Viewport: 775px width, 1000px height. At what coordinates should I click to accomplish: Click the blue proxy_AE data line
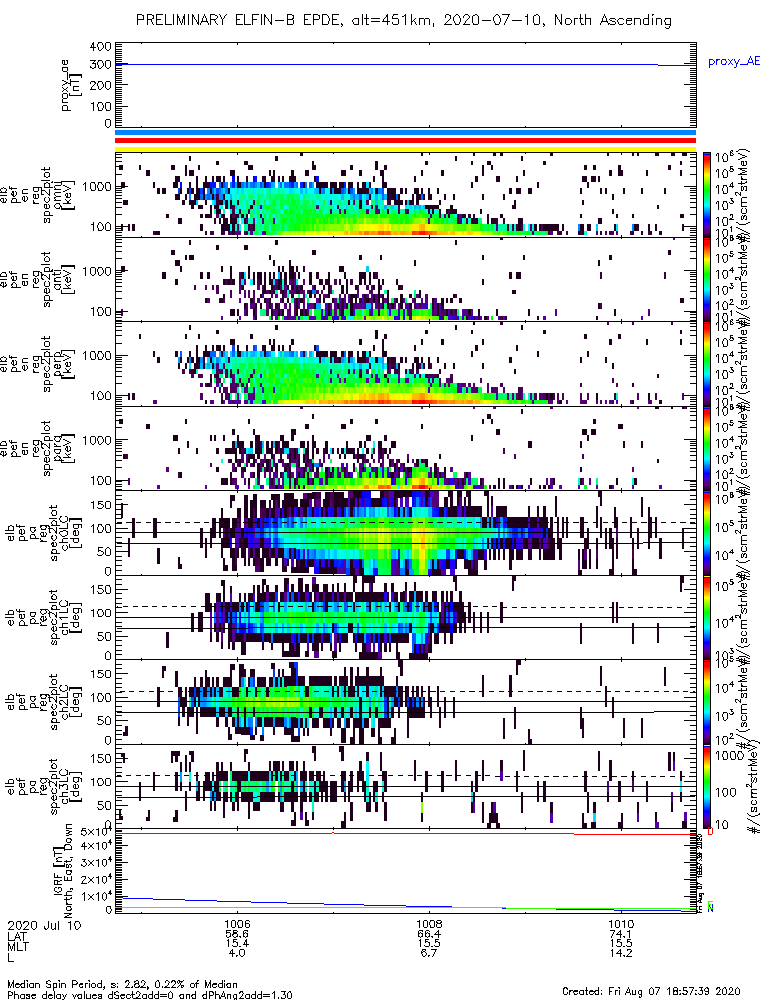coord(405,64)
